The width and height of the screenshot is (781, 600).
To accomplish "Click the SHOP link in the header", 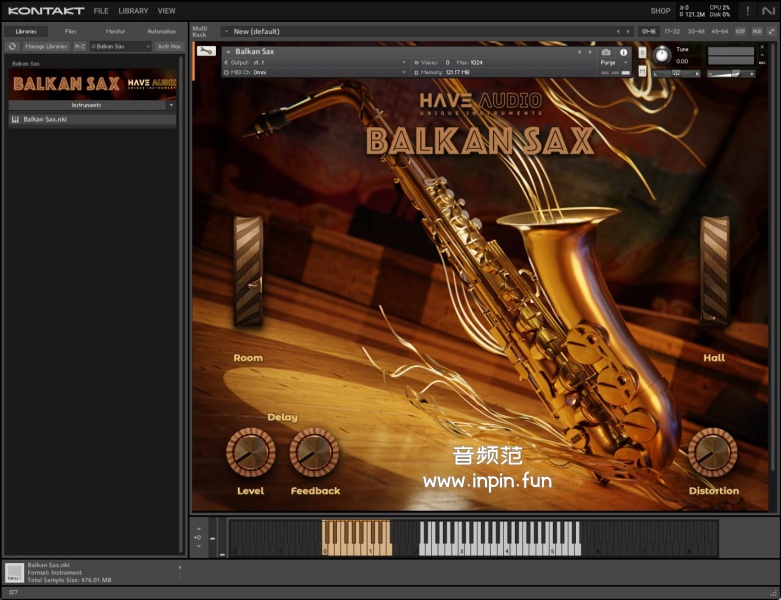I will (x=660, y=11).
